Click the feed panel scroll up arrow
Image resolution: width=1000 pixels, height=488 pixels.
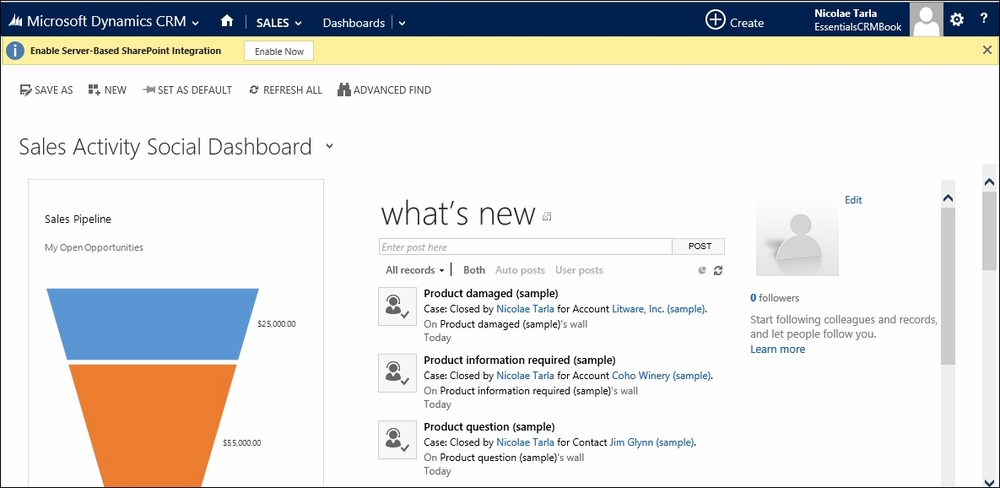pos(948,198)
